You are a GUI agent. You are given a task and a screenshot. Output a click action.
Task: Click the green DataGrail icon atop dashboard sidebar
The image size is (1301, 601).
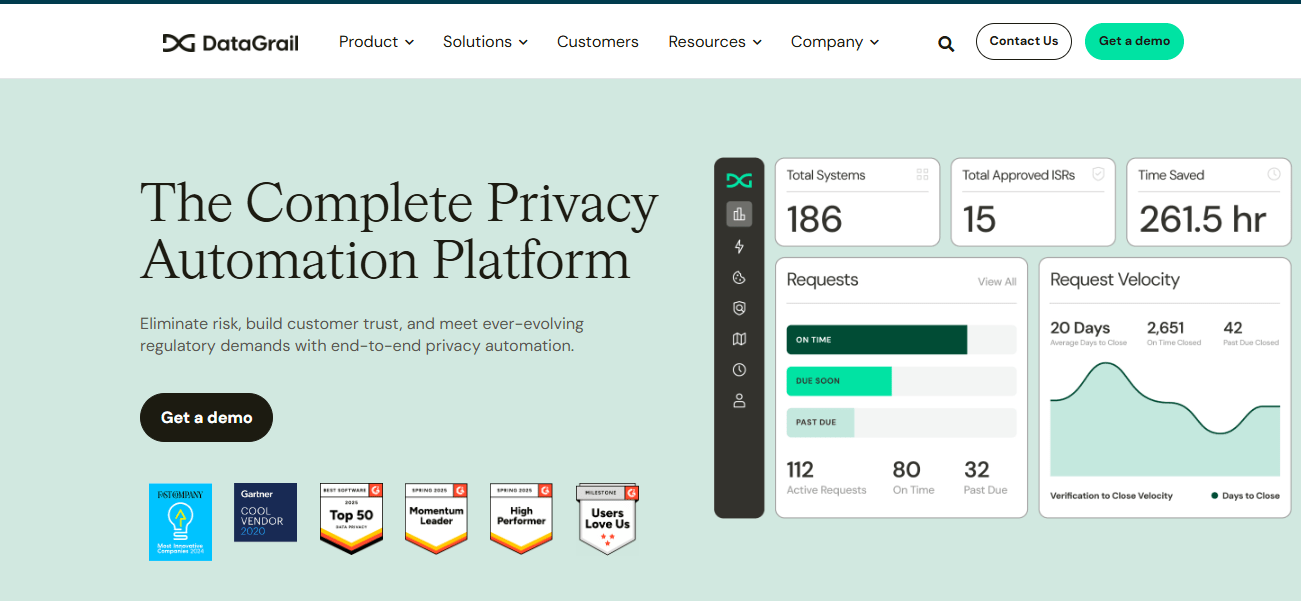pyautogui.click(x=739, y=181)
